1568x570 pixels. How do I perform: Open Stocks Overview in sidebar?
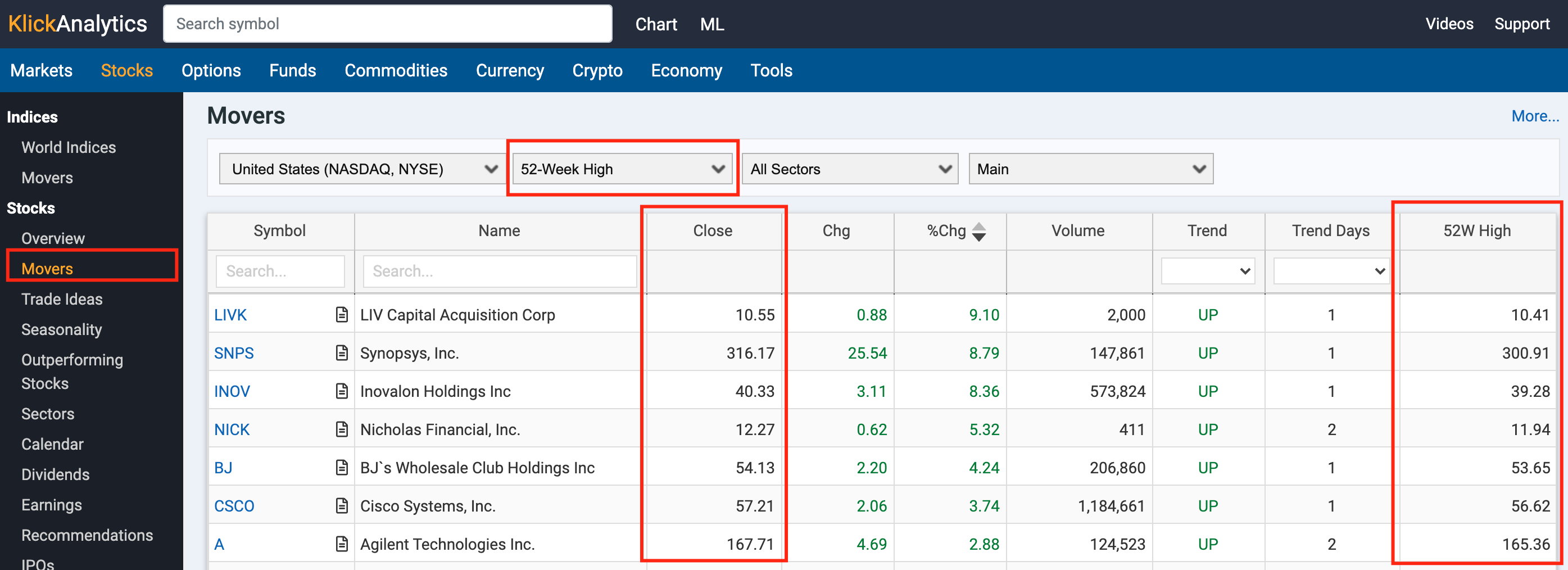[x=53, y=239]
